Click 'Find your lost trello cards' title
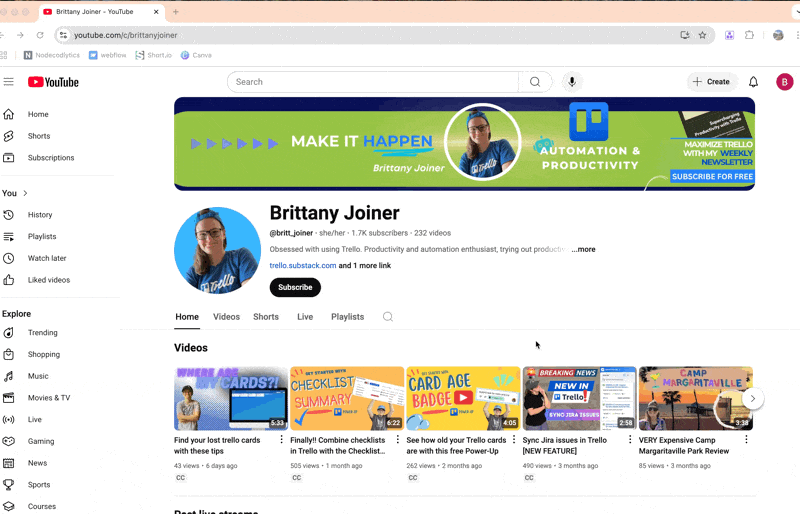Viewport: 800px width, 514px height. tap(217, 446)
